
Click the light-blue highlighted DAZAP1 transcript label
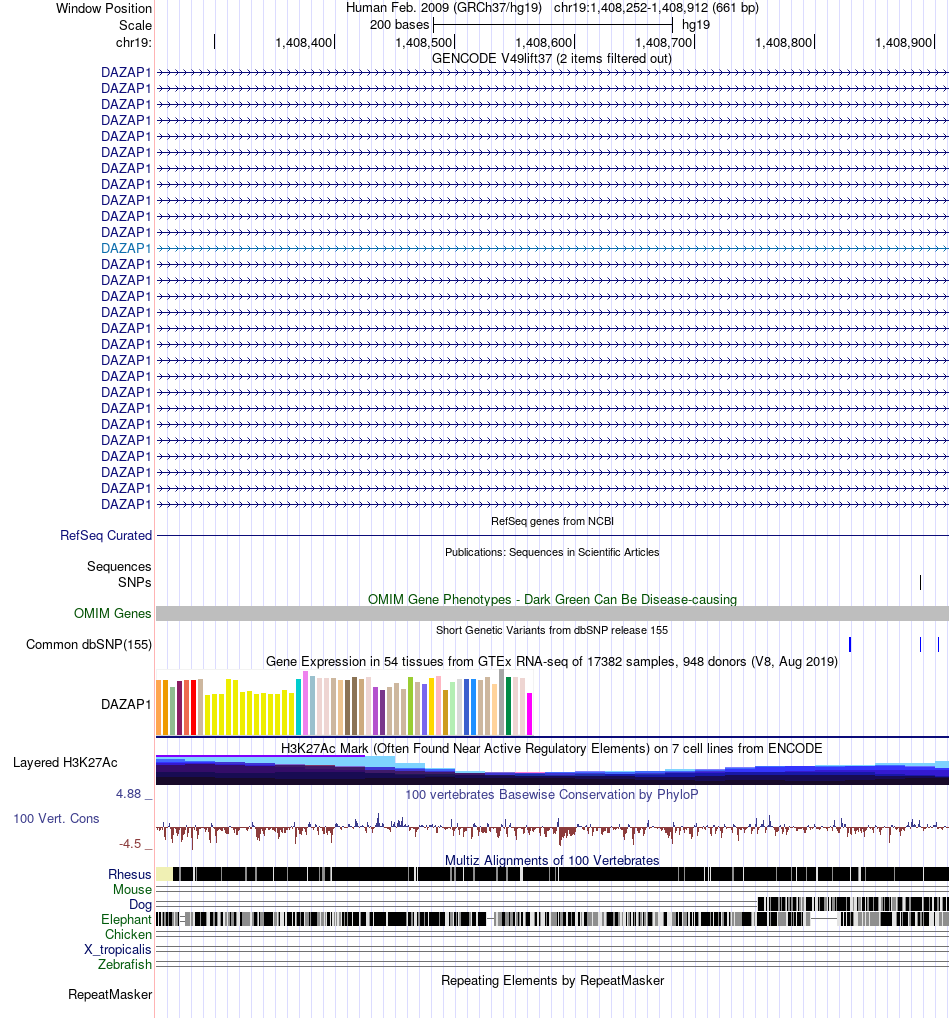click(125, 249)
